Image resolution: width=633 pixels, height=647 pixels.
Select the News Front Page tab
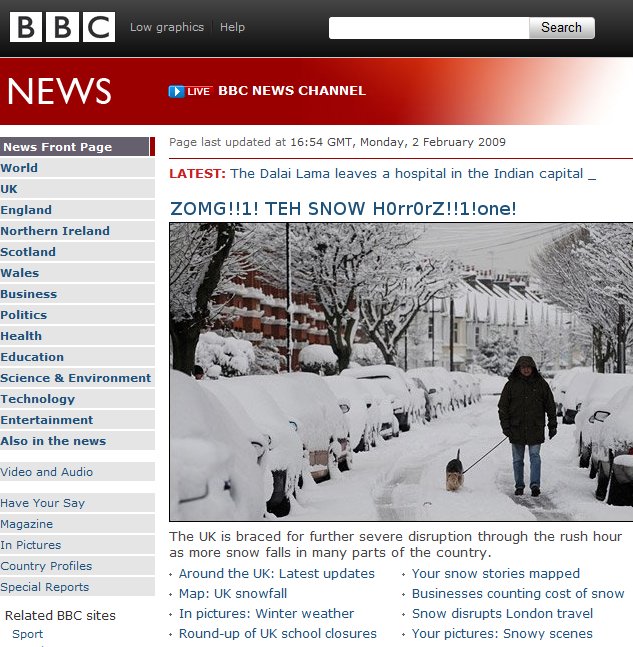pos(77,147)
